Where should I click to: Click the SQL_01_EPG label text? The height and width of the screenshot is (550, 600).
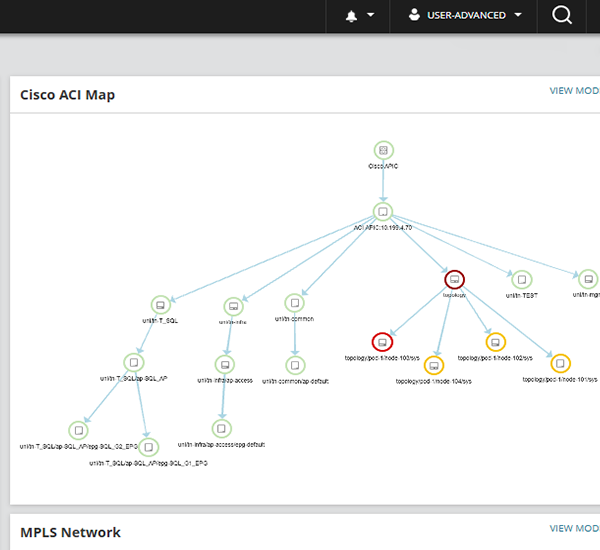(148, 463)
